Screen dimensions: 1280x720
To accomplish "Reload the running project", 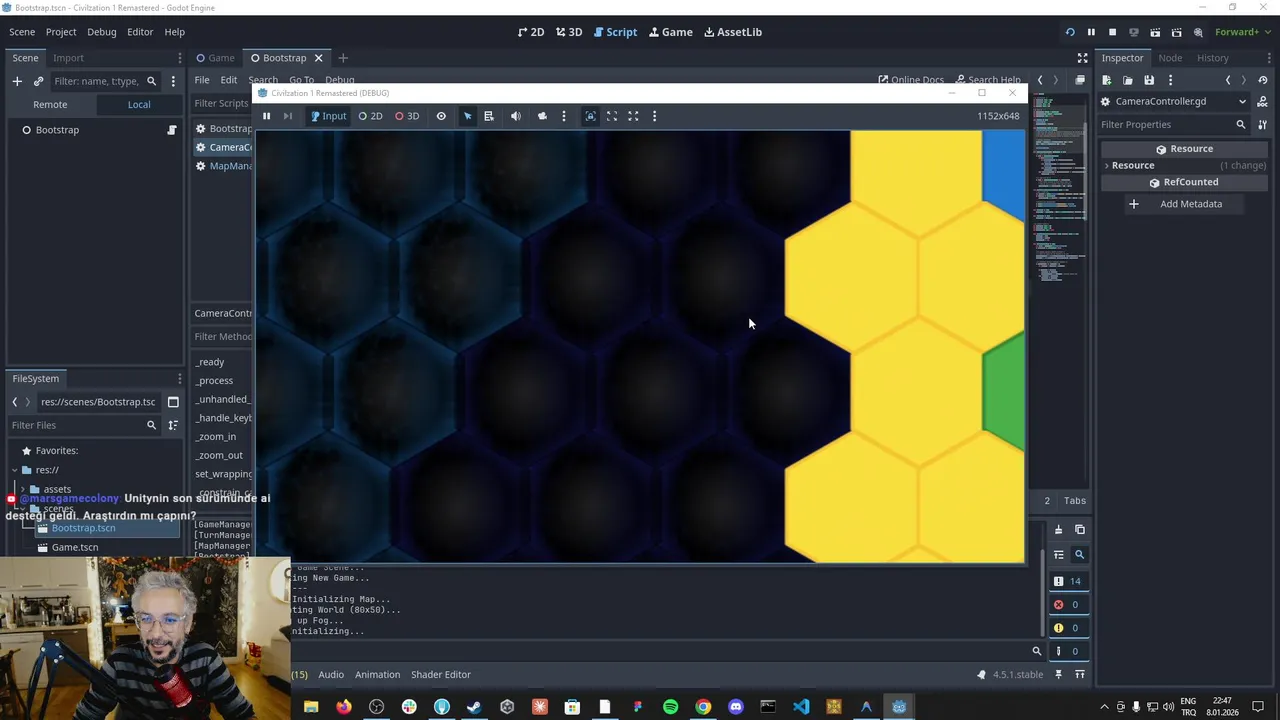I will 1070,32.
